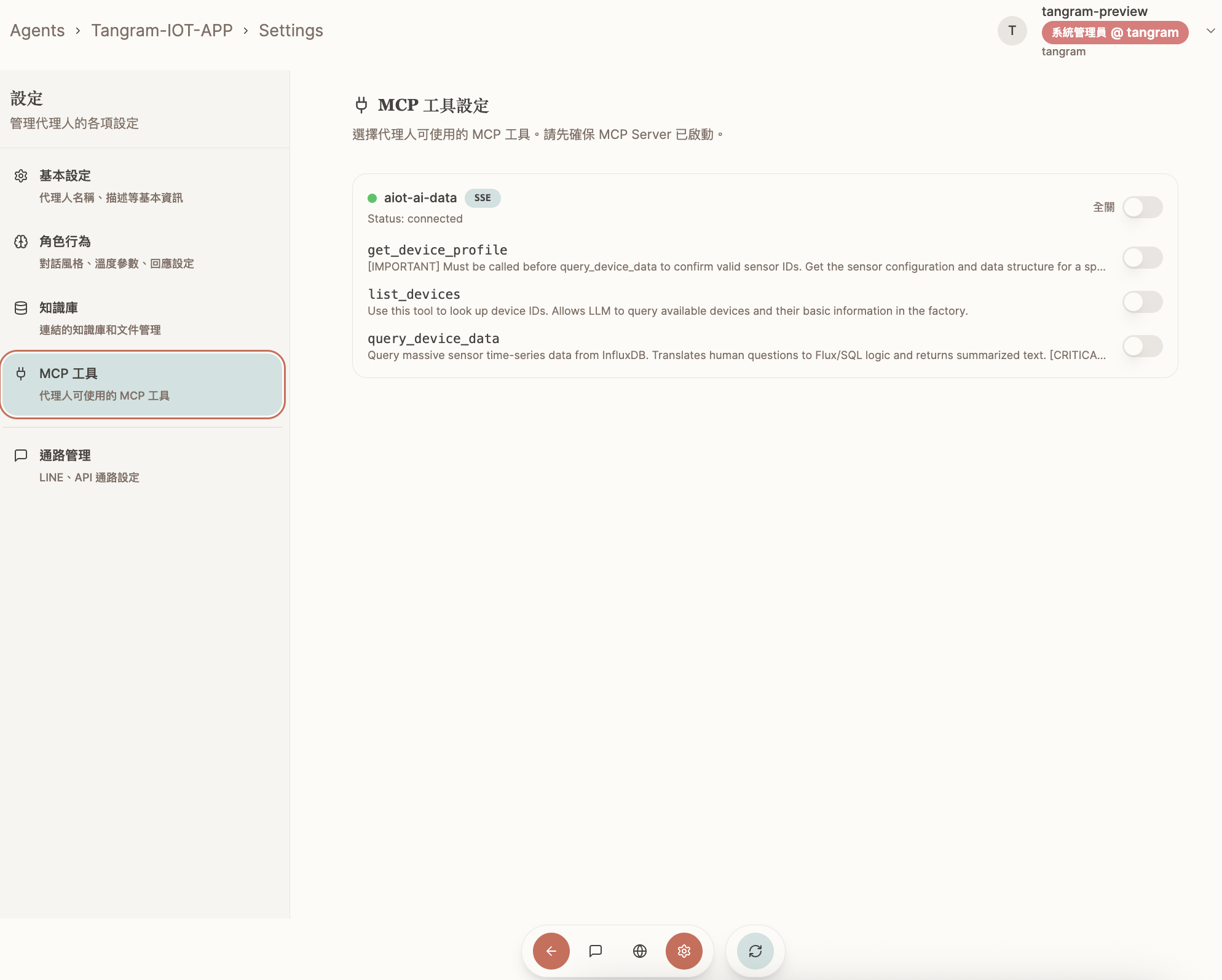The height and width of the screenshot is (980, 1222).
Task: Go to Agents via breadcrumb link
Action: (x=37, y=31)
